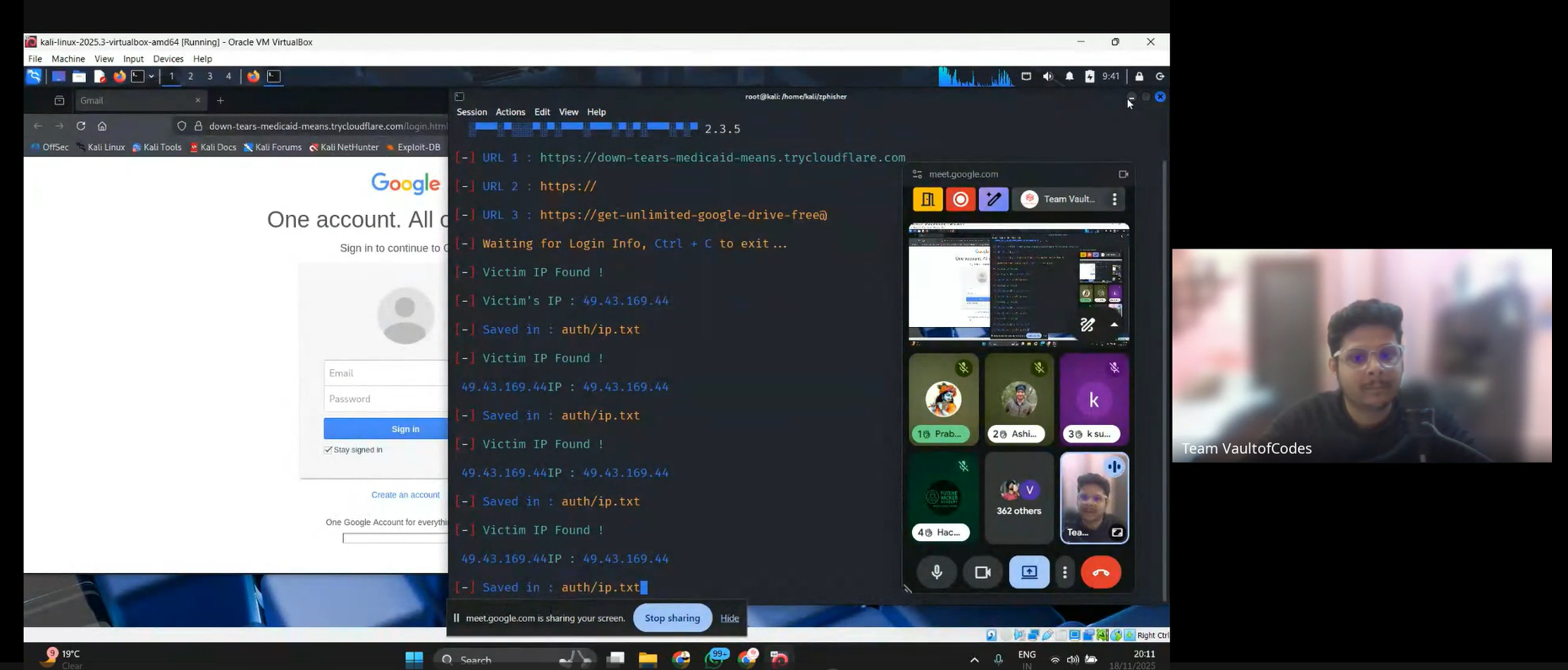
Task: Expand the terminal launcher dropdown arrow
Action: [152, 77]
